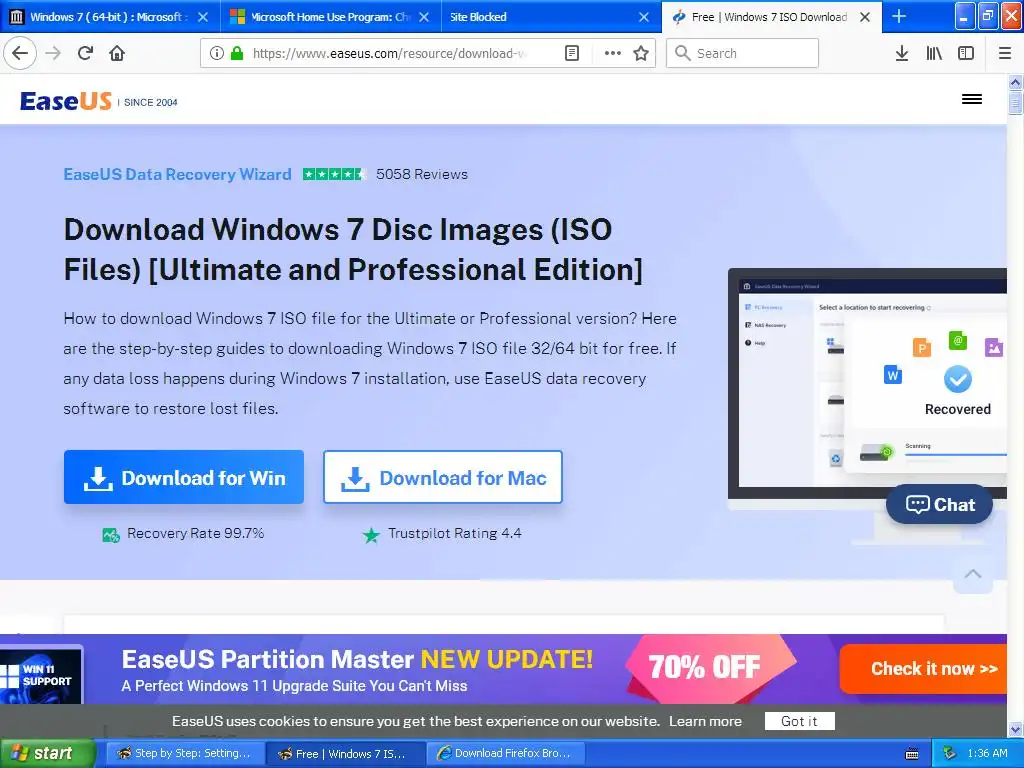
Task: View the green padlock connection details
Action: click(x=237, y=53)
